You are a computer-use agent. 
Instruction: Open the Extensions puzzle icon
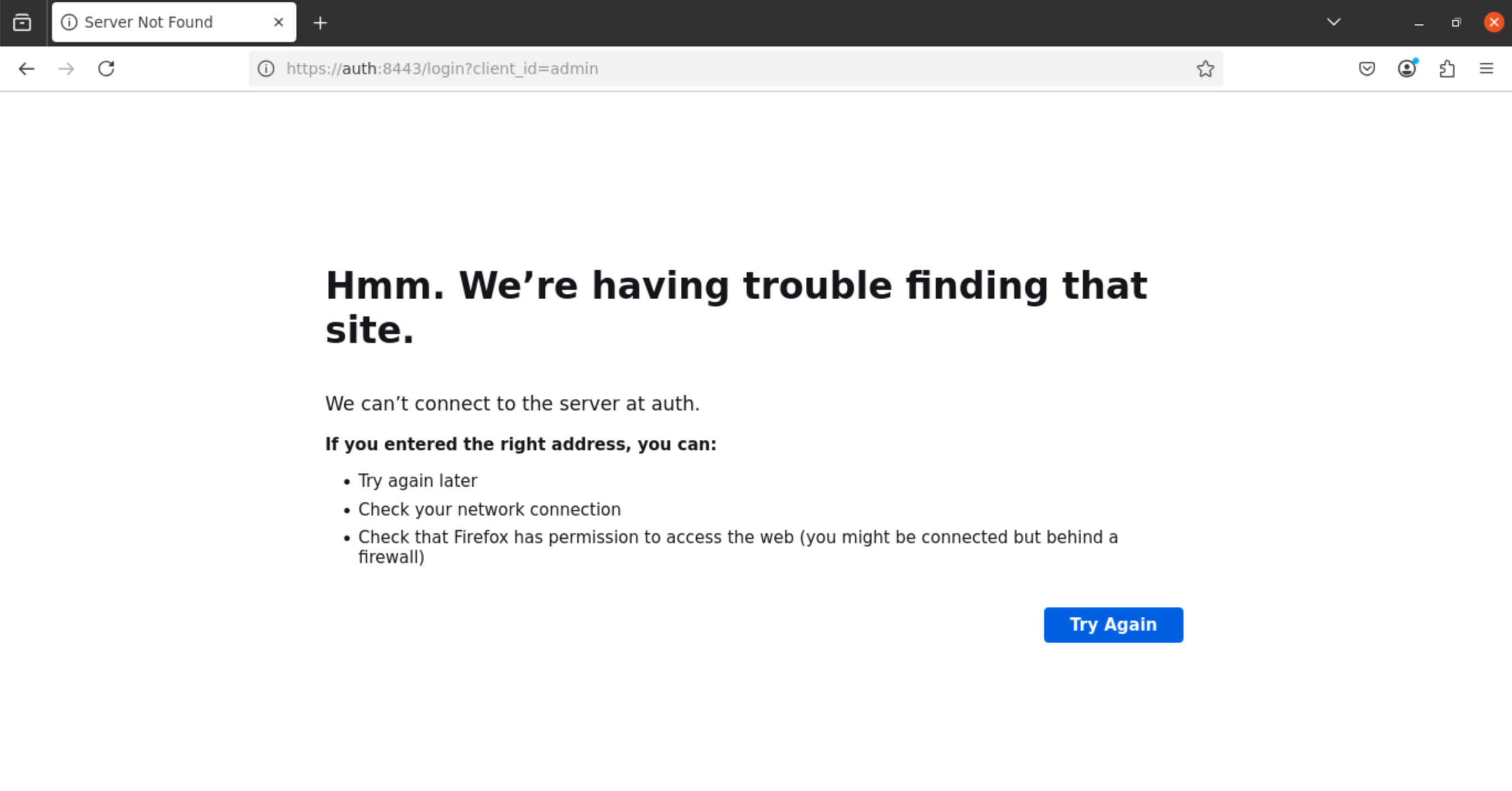(1447, 69)
